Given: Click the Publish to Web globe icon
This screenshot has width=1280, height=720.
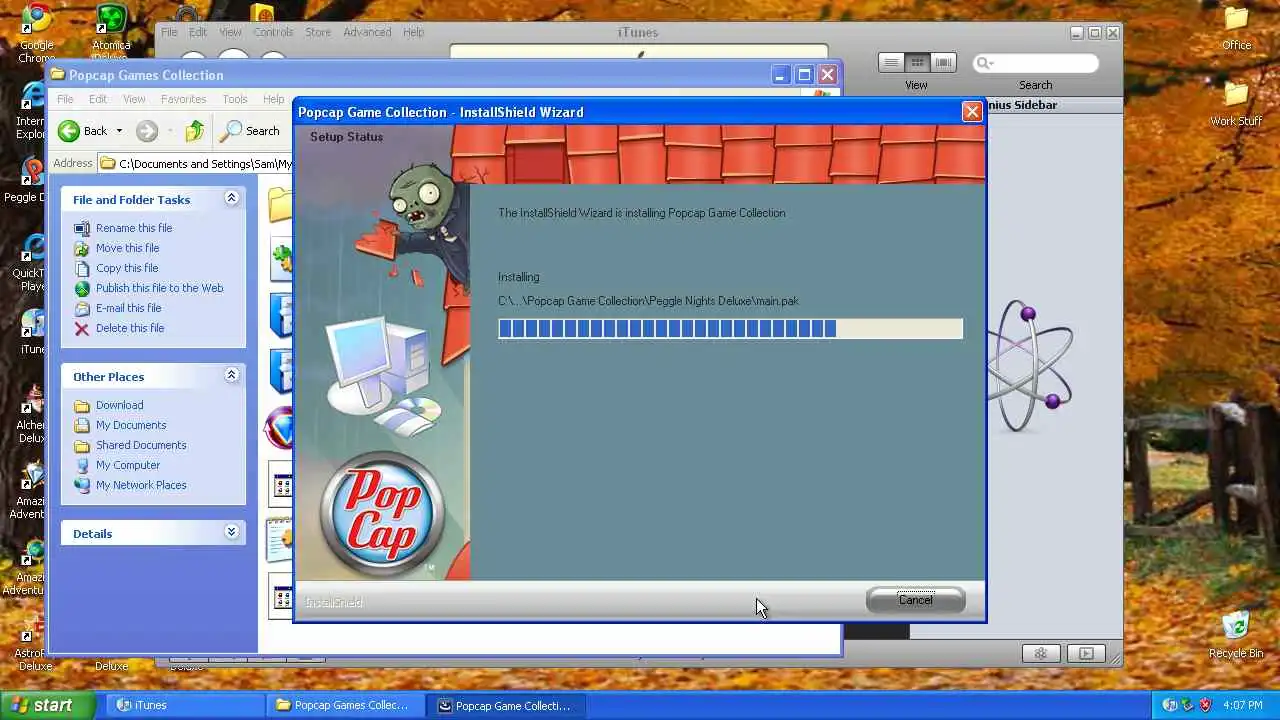Looking at the screenshot, I should pos(82,288).
